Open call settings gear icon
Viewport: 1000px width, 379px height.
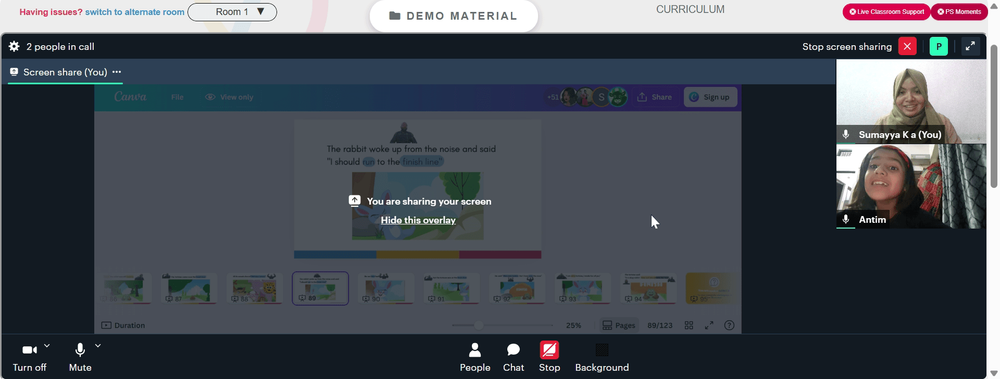13,47
